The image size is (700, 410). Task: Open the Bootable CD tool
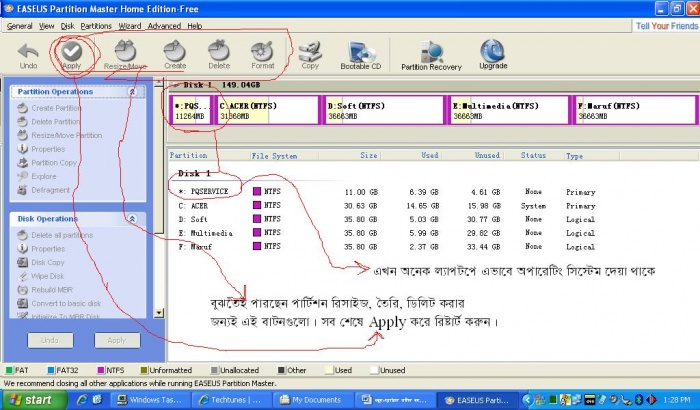(361, 55)
